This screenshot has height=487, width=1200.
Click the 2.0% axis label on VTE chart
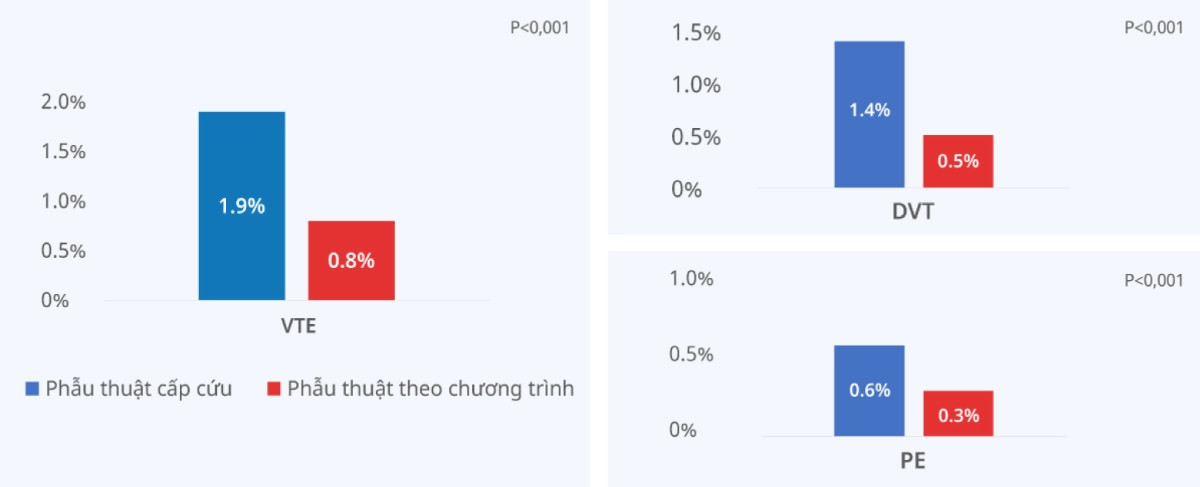63,102
